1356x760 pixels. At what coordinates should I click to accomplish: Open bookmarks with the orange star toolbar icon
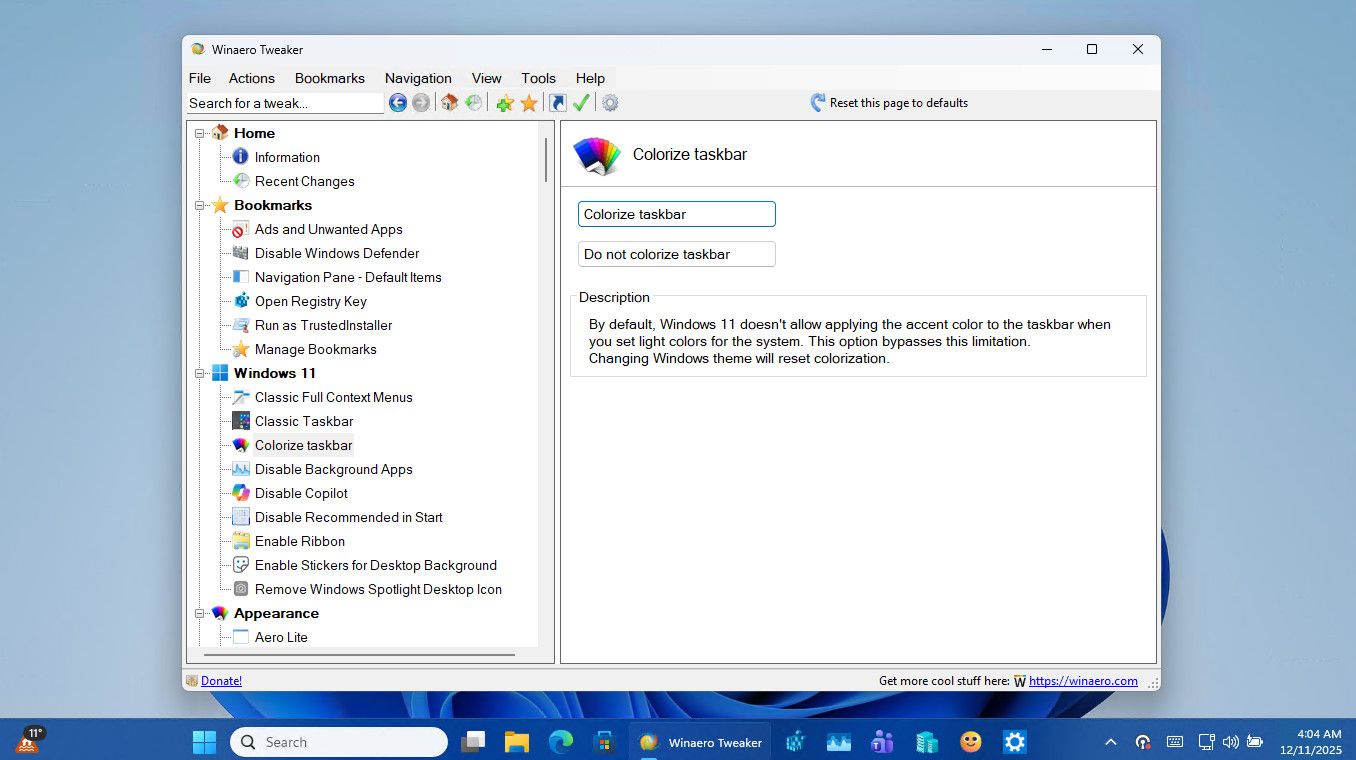[x=529, y=102]
